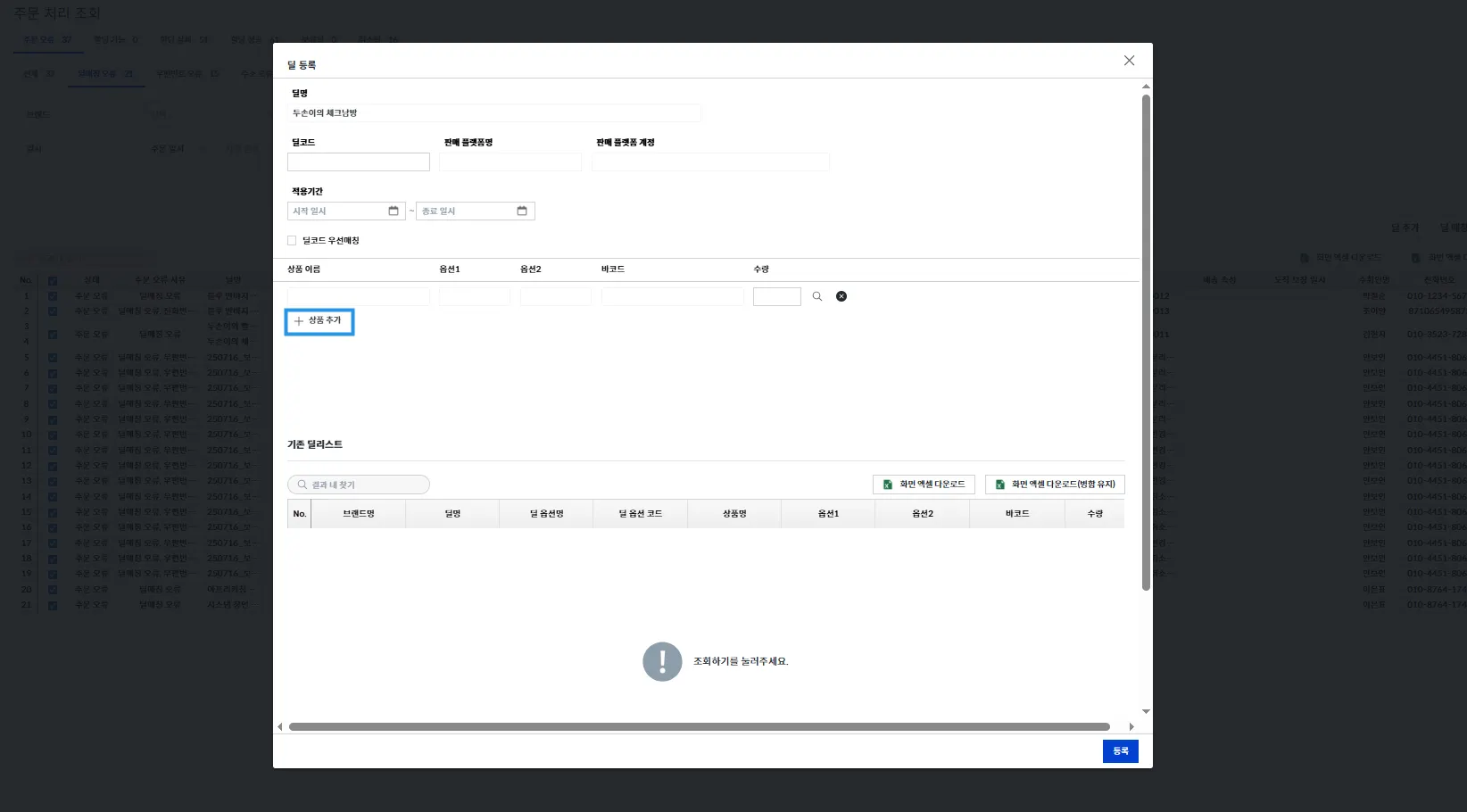The image size is (1467, 812).
Task: Click the No. column header in 기존 딜리스트
Action: click(x=300, y=514)
